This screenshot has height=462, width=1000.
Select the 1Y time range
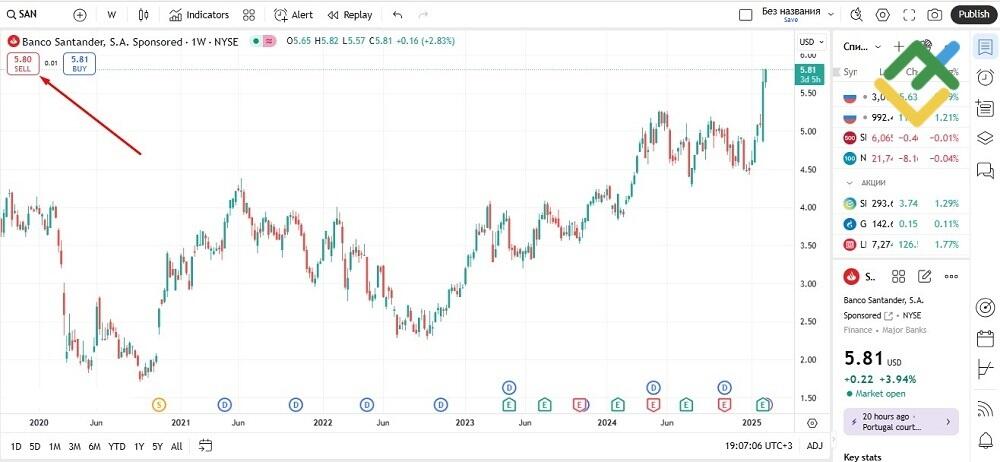pyautogui.click(x=139, y=446)
